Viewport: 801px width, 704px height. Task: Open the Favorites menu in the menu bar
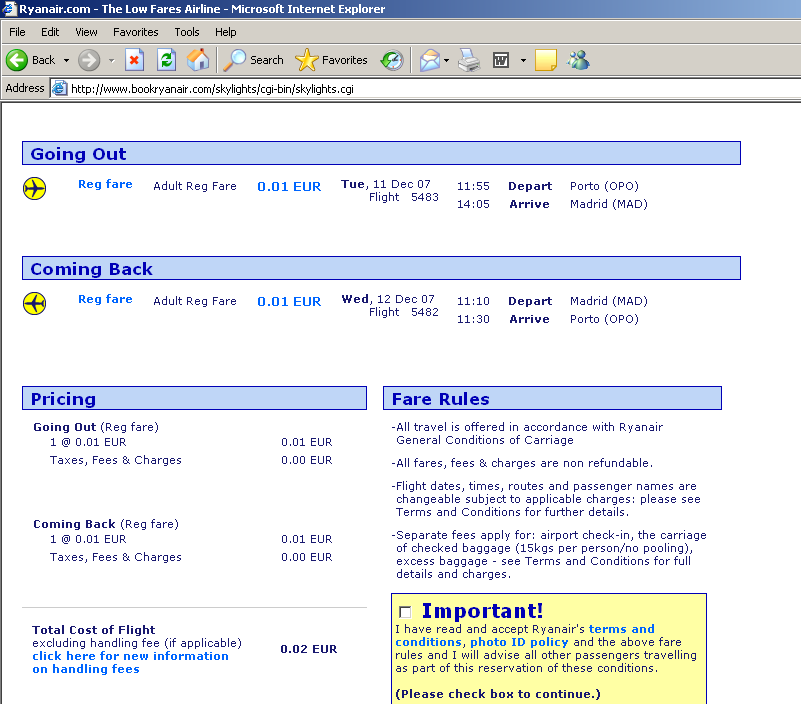(136, 32)
